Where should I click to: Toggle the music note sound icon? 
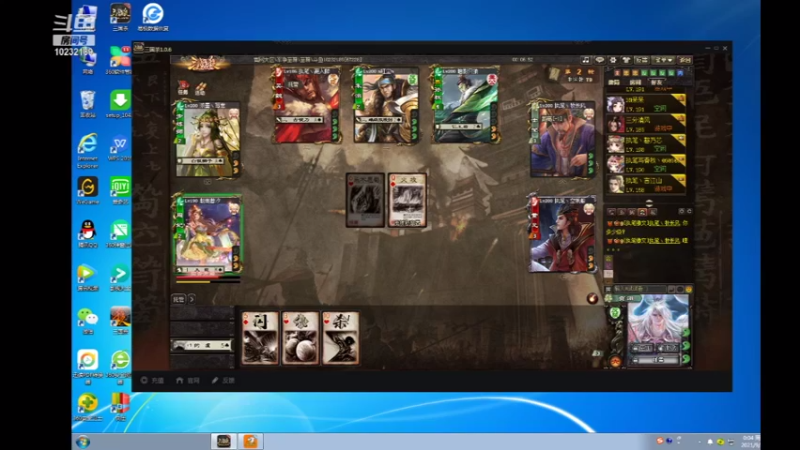(x=586, y=60)
